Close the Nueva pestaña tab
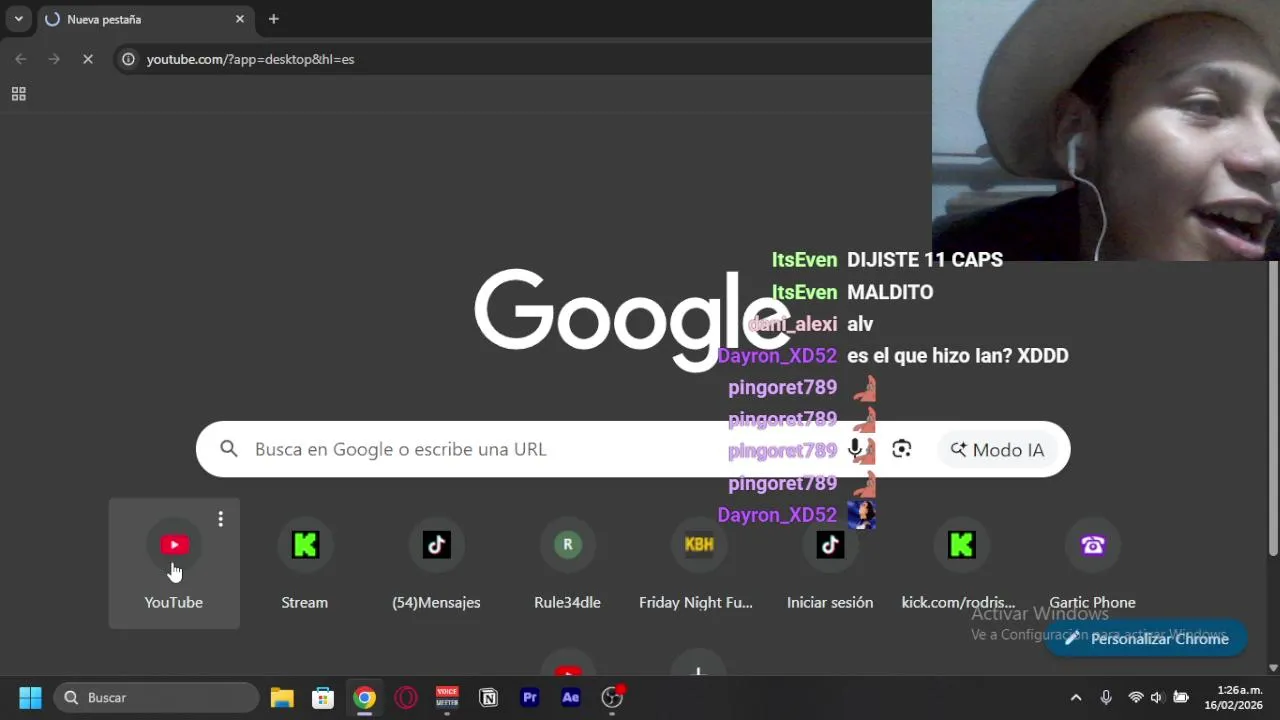The height and width of the screenshot is (720, 1280). tap(240, 19)
